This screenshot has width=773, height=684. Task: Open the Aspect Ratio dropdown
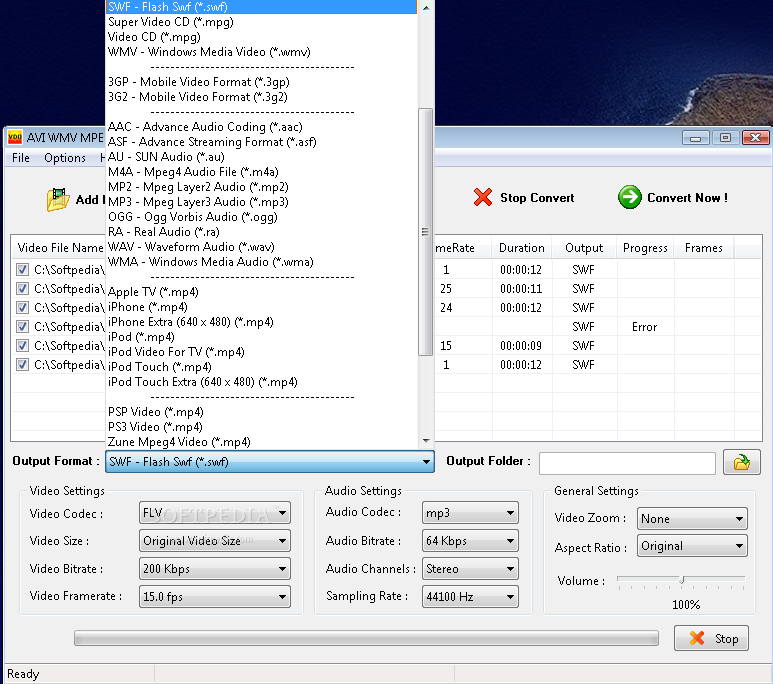click(x=692, y=546)
